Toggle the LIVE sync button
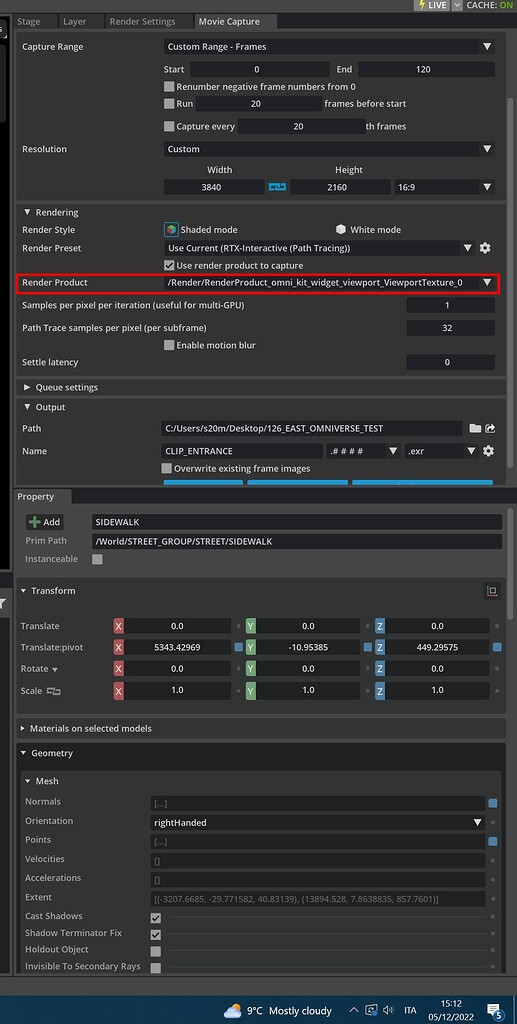 [431, 5]
